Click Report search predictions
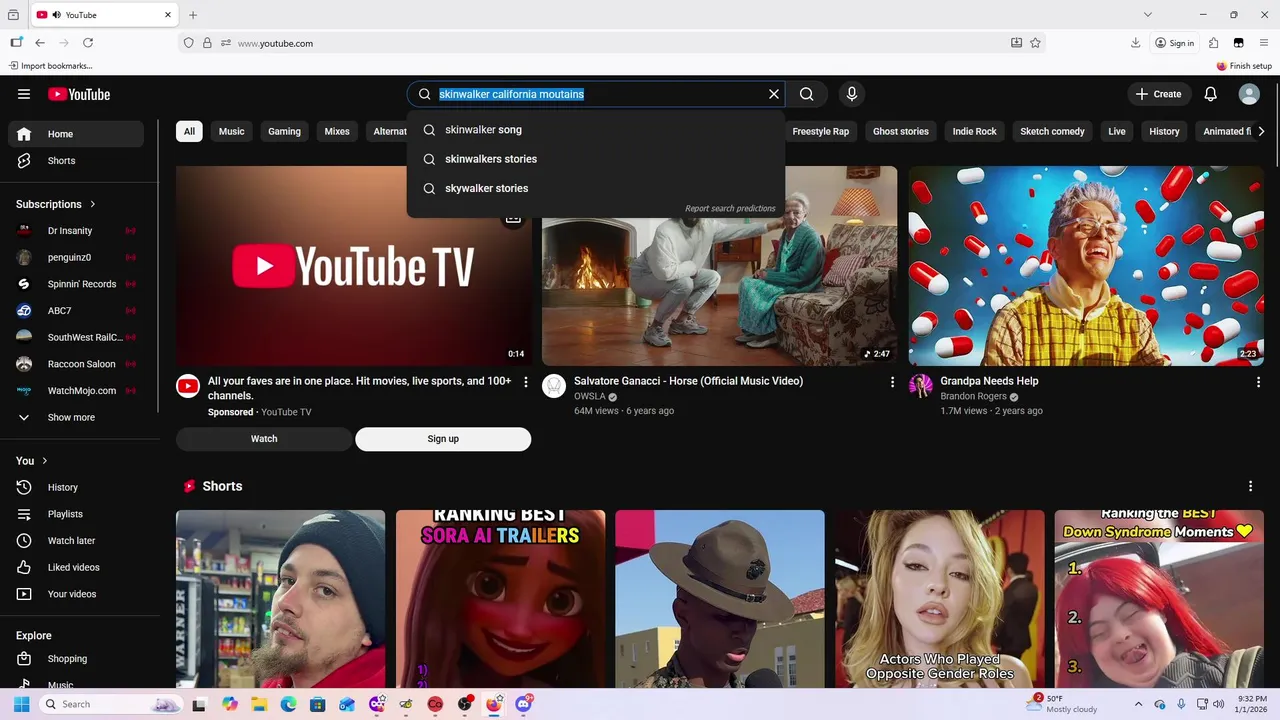Viewport: 1280px width, 720px height. (x=730, y=209)
